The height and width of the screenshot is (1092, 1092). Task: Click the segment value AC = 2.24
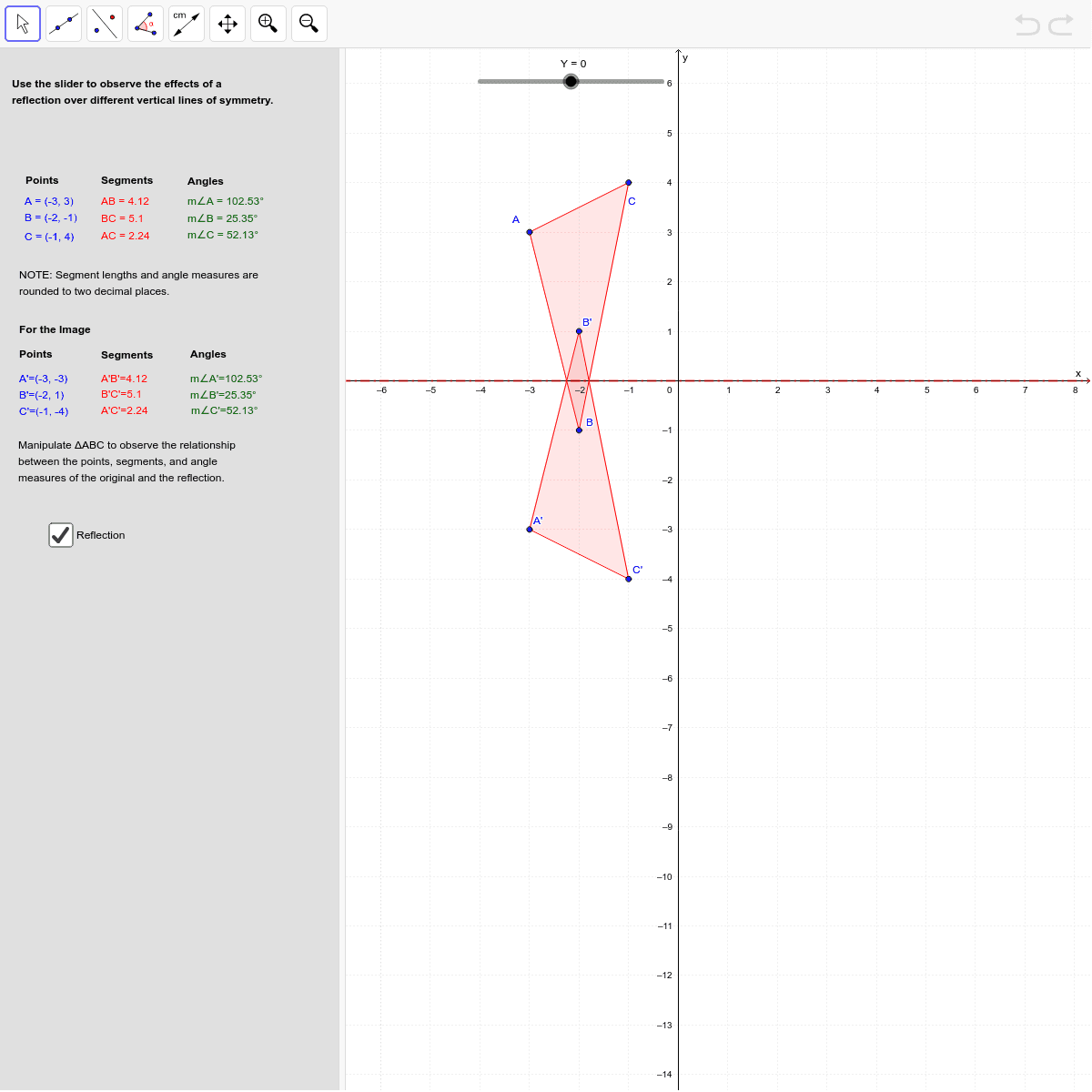pyautogui.click(x=126, y=236)
